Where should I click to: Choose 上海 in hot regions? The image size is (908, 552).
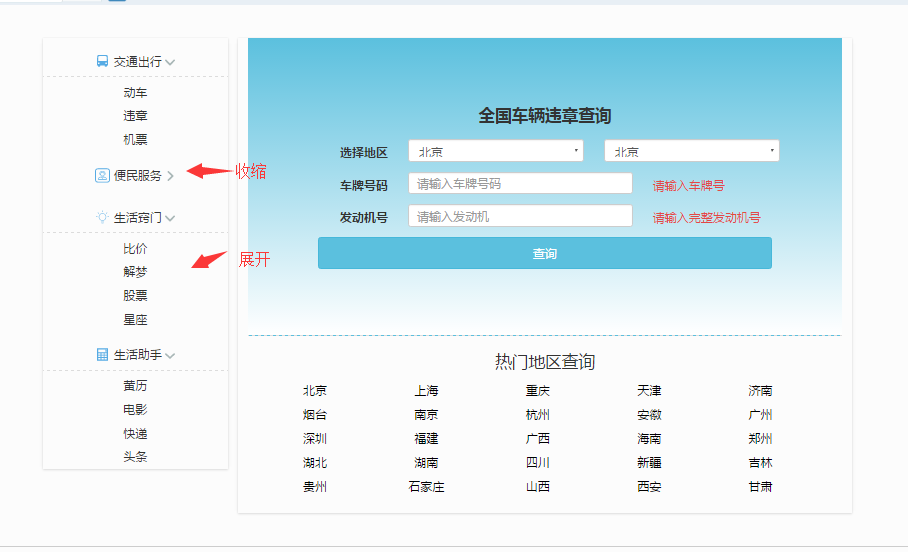coord(426,391)
